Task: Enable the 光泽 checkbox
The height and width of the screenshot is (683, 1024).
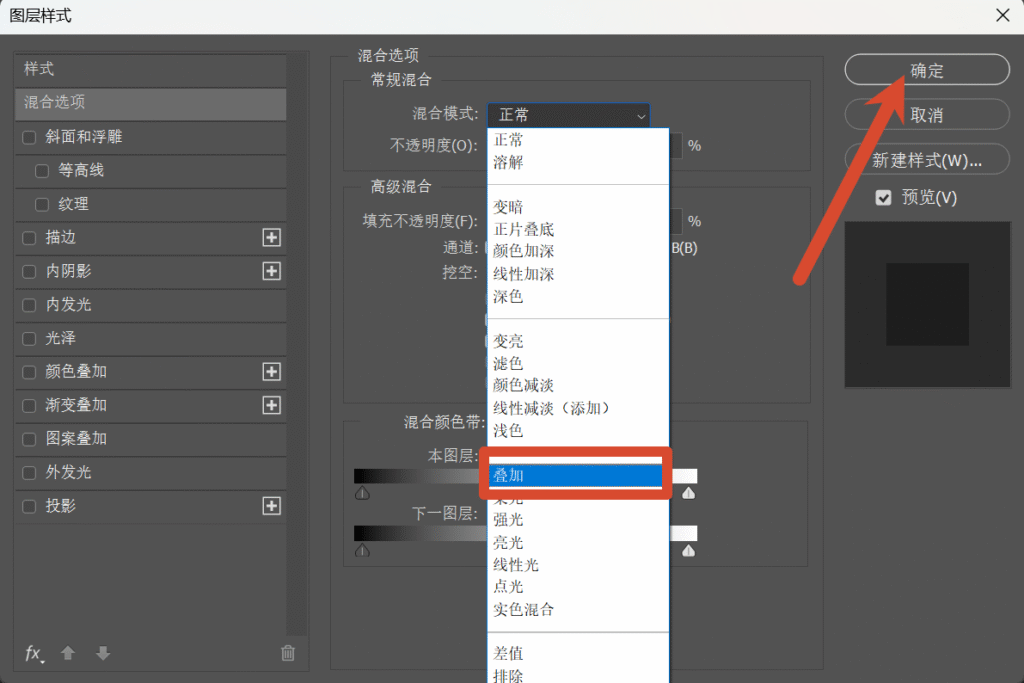Action: (29, 339)
